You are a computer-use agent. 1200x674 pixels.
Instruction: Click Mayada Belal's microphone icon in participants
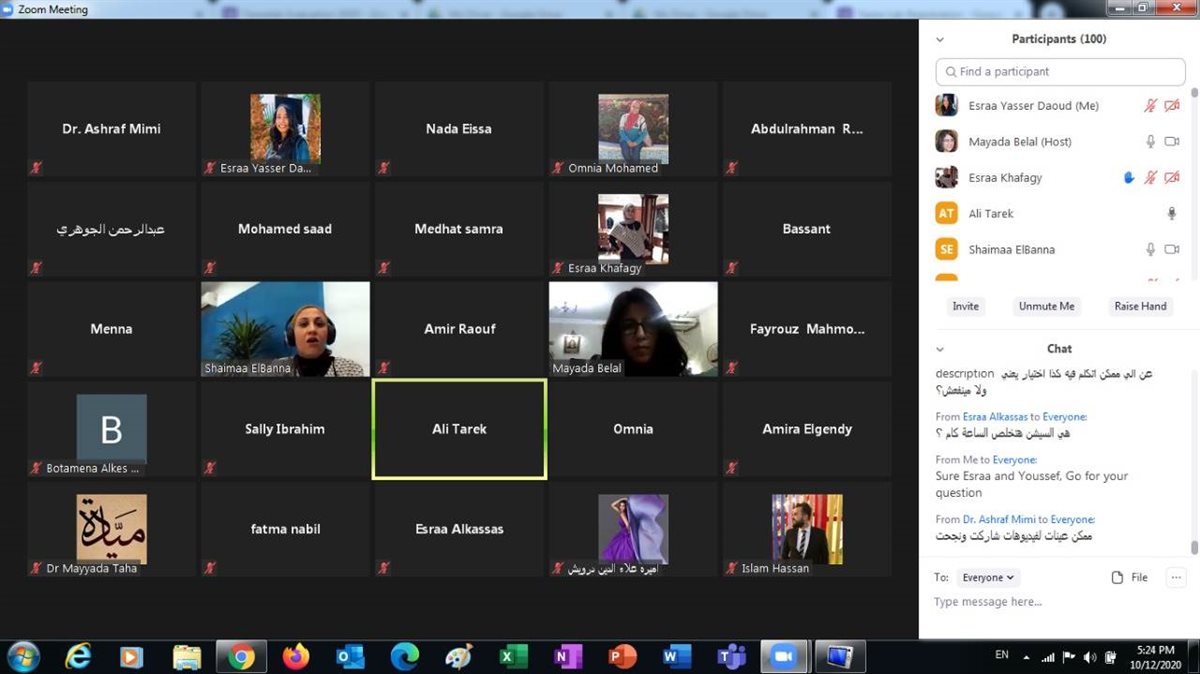(1151, 142)
